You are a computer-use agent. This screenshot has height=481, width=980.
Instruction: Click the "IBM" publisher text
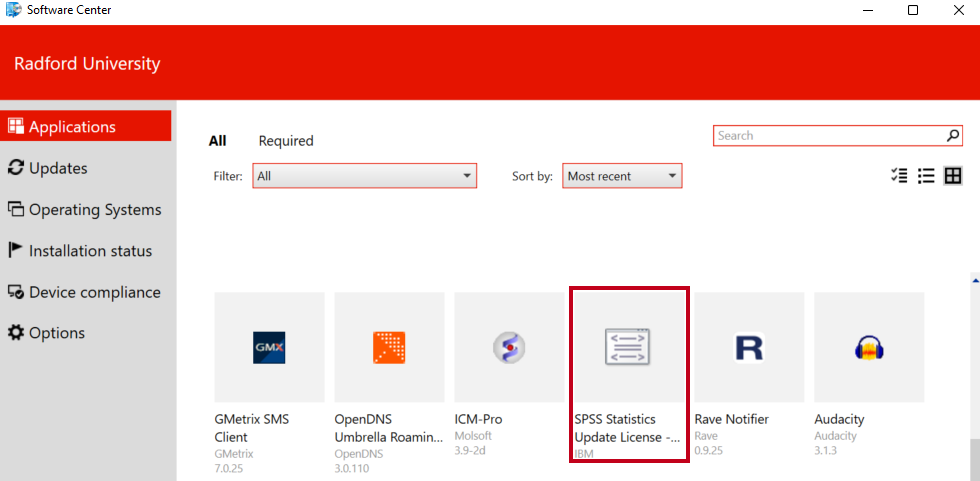pyautogui.click(x=584, y=454)
